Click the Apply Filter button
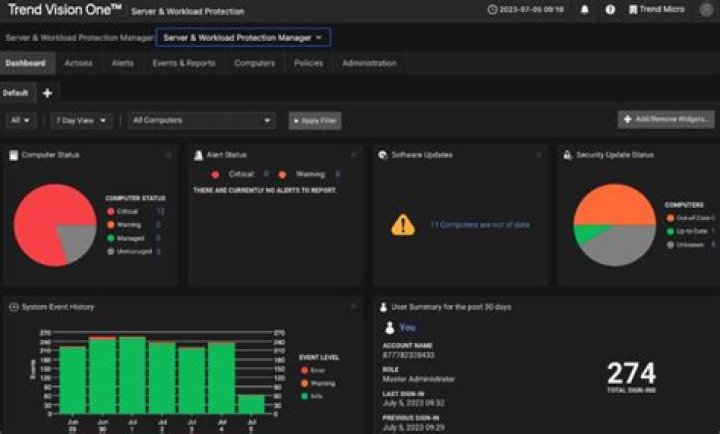 coord(315,121)
